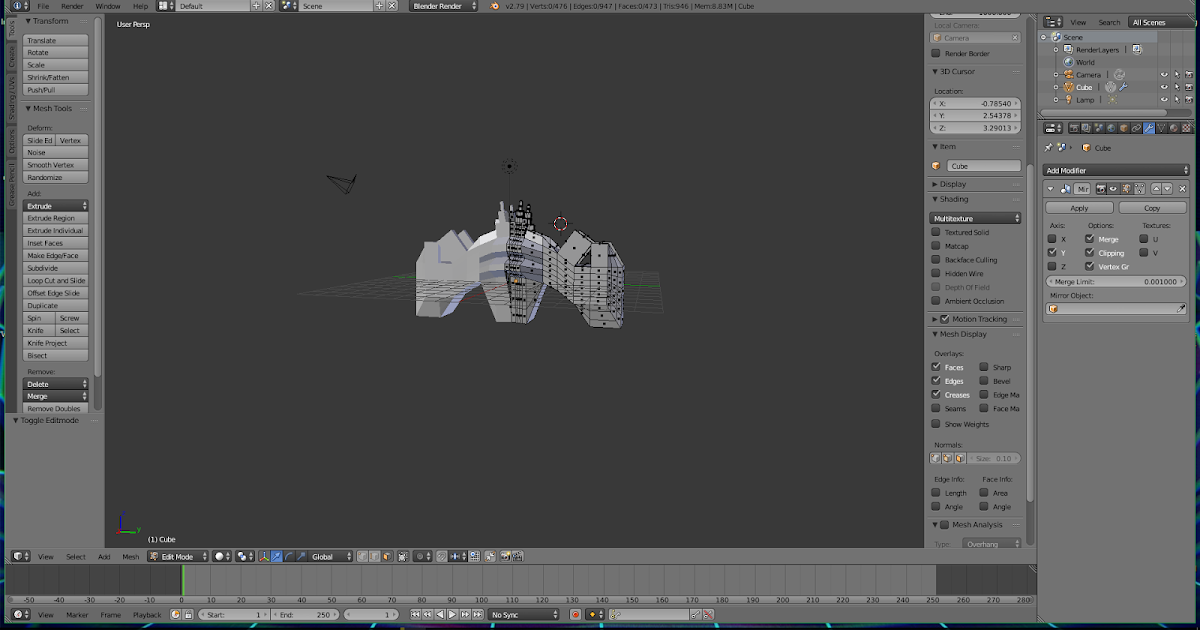This screenshot has width=1200, height=630.
Task: Toggle the timeline frame range lock icon
Action: coord(188,614)
